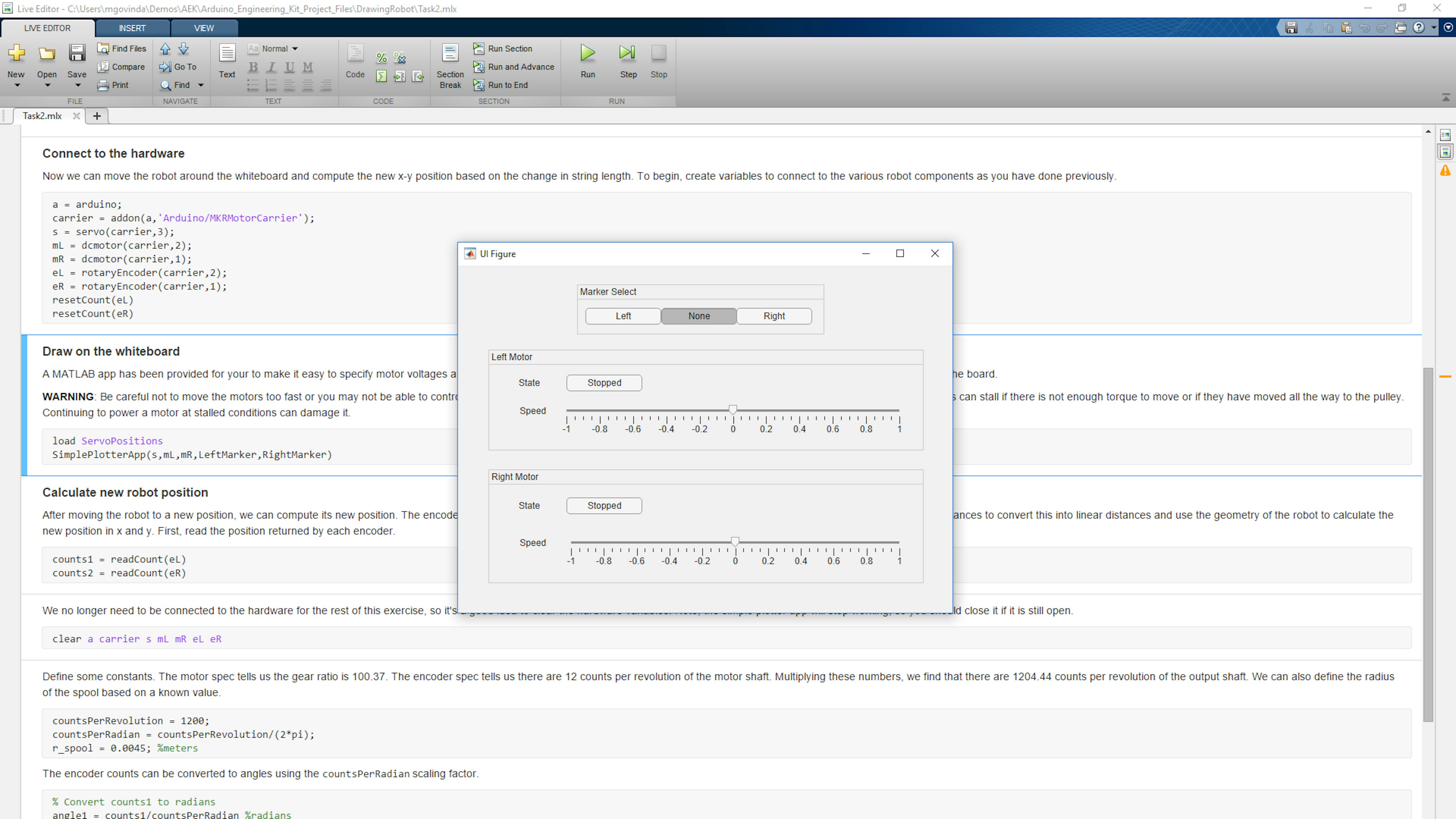
Task: Click the Left Motor speed slider thumb
Action: [733, 410]
